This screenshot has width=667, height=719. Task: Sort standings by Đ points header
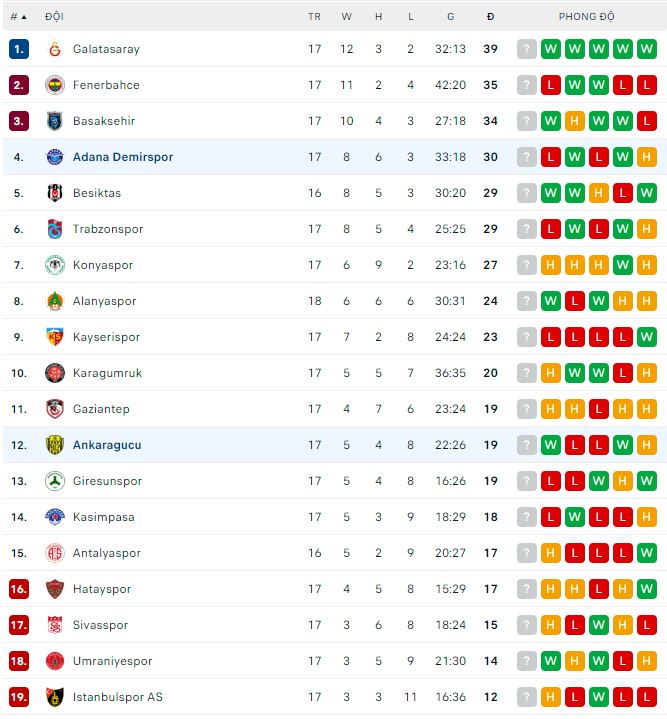click(x=490, y=16)
